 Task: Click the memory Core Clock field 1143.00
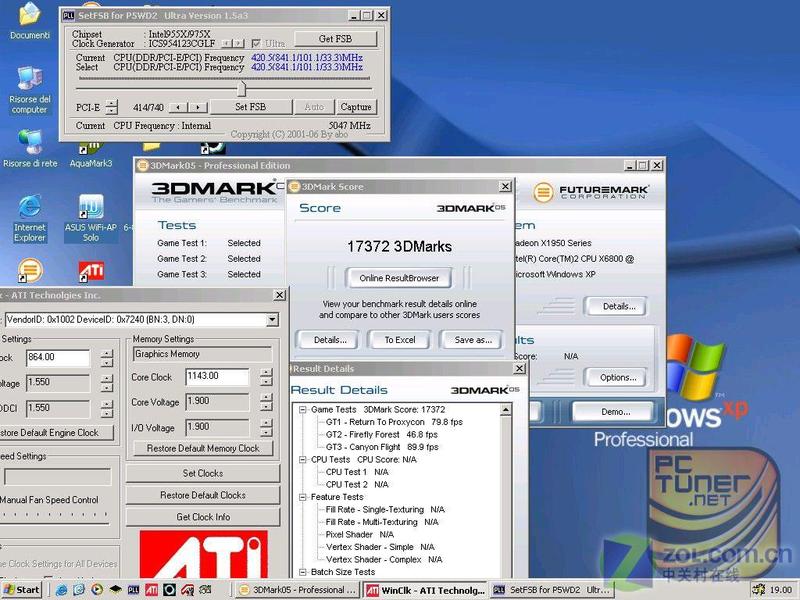(x=217, y=376)
